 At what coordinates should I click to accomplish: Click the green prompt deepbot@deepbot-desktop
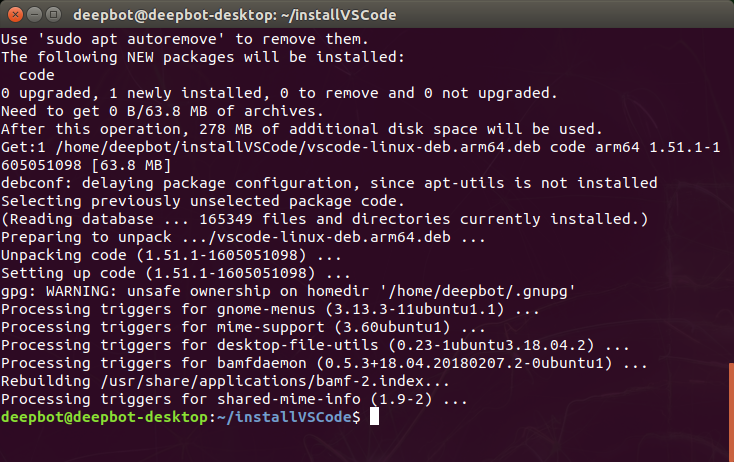pos(104,417)
